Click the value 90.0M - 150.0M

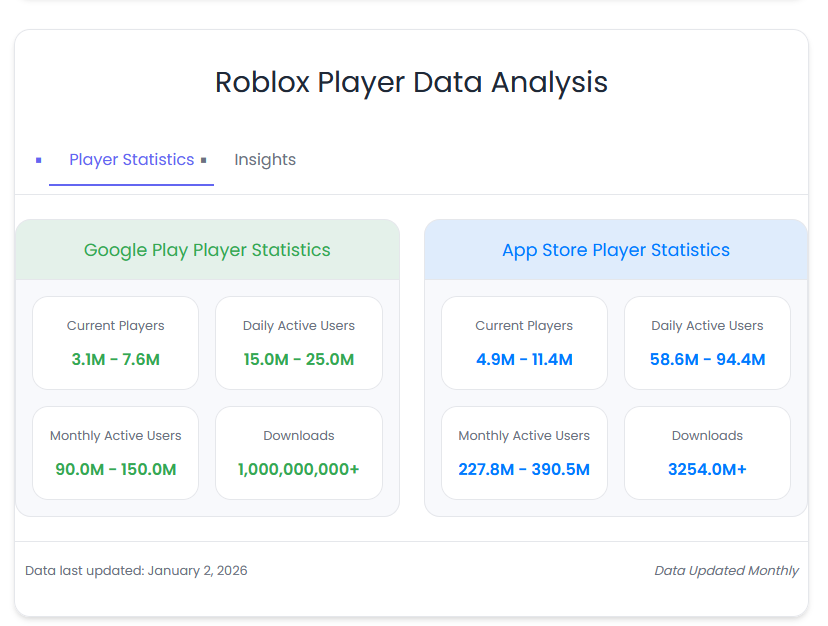pos(116,469)
